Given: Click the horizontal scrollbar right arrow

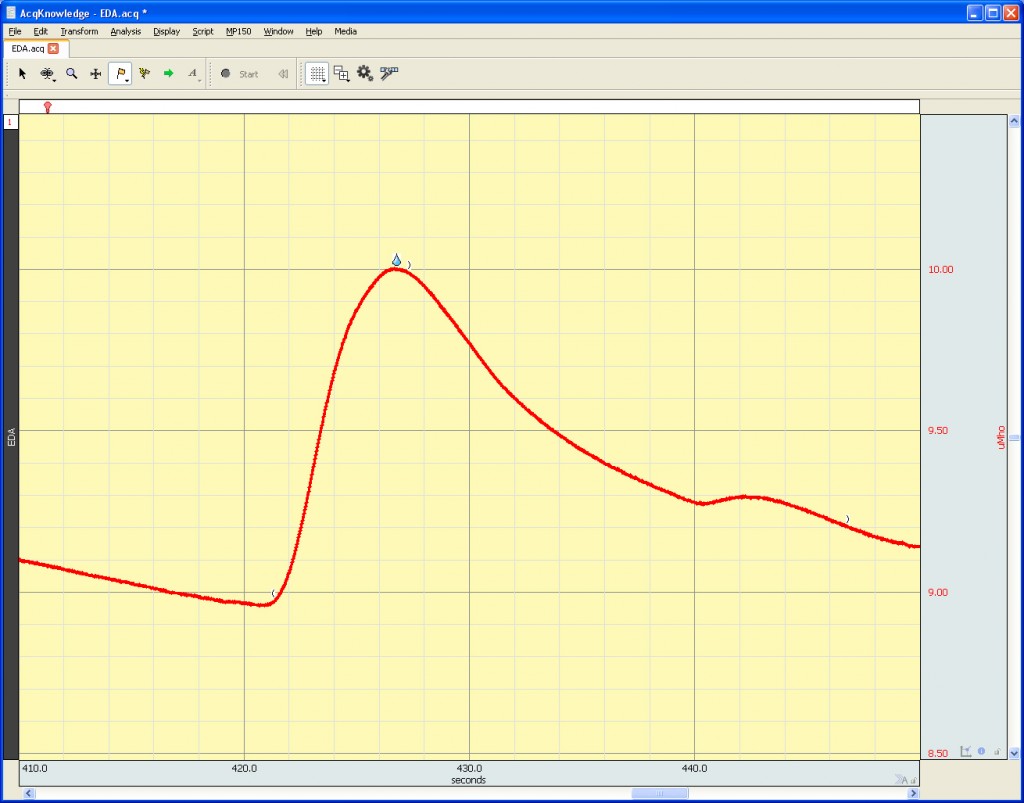Looking at the screenshot, I should 914,794.
